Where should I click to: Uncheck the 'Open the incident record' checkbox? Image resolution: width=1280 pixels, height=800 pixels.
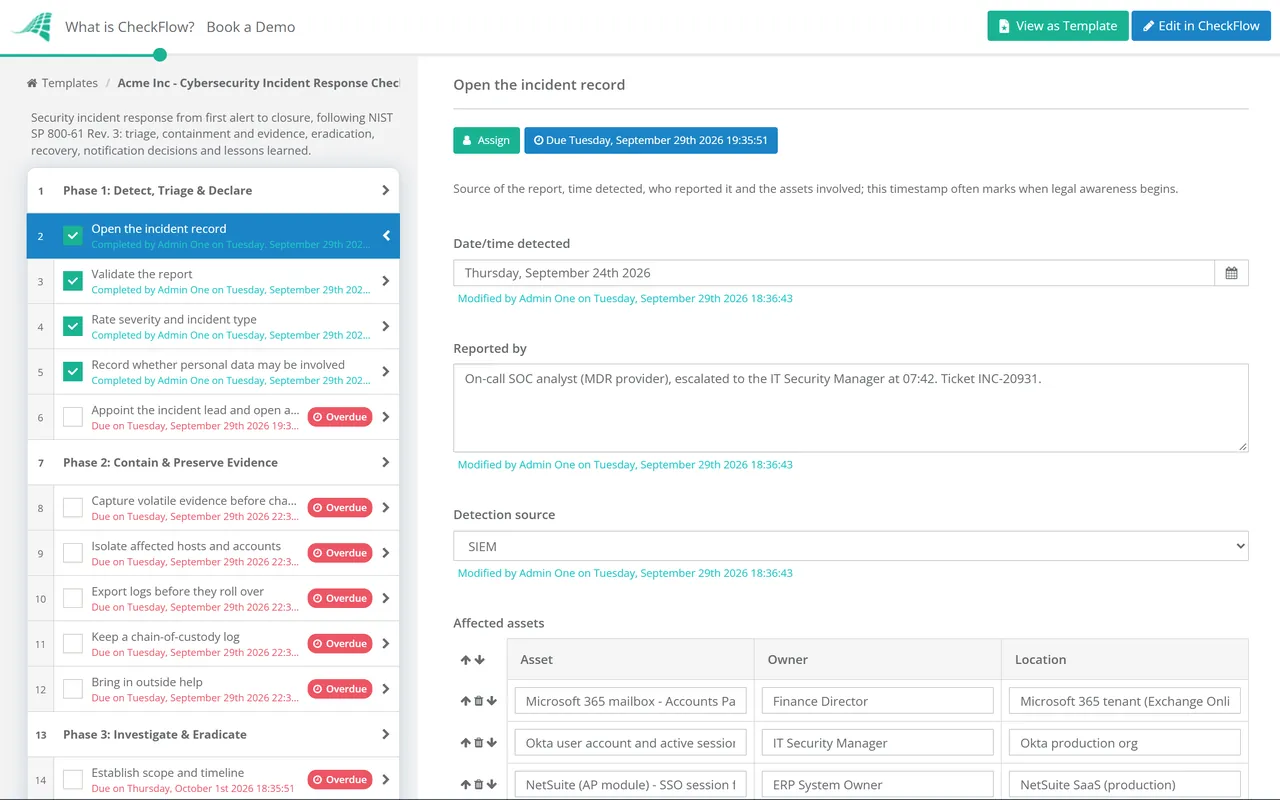(73, 236)
